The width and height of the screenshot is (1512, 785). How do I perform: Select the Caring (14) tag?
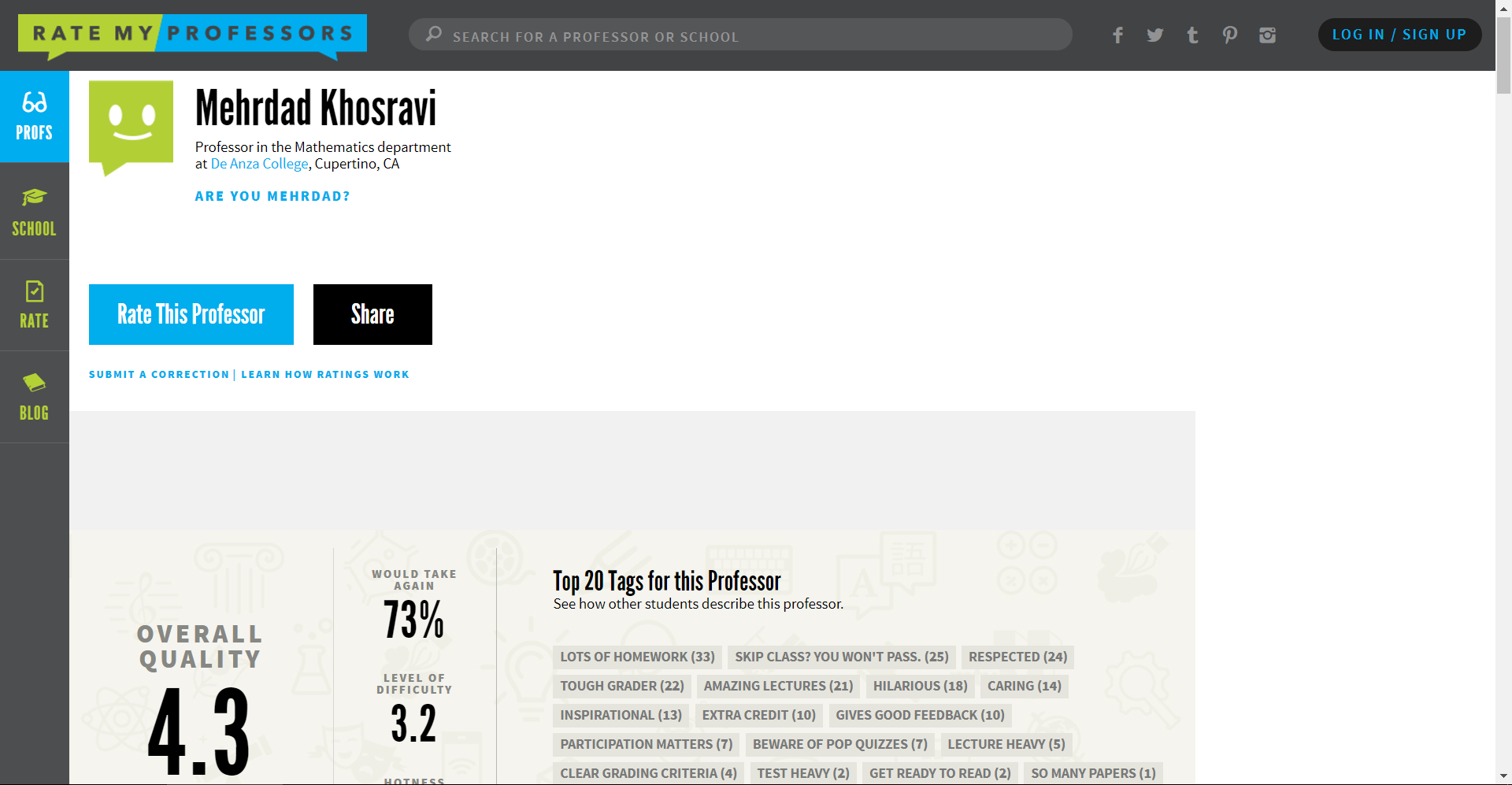pos(1024,686)
